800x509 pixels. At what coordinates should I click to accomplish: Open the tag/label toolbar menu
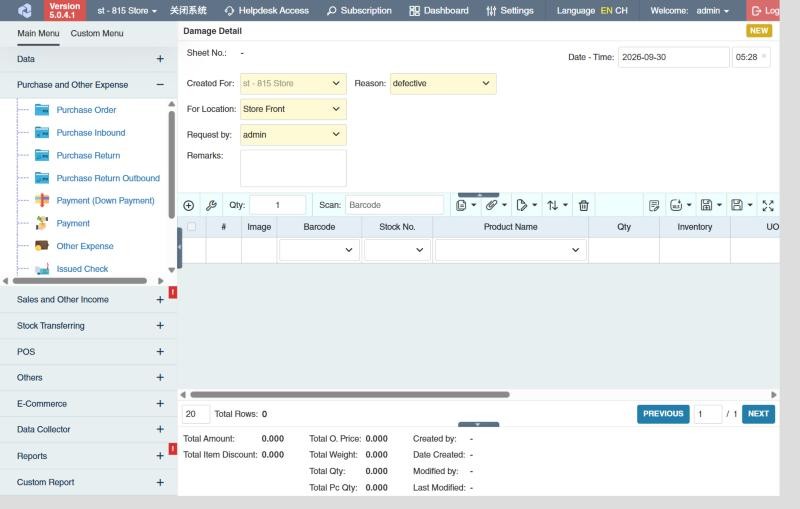(527, 205)
